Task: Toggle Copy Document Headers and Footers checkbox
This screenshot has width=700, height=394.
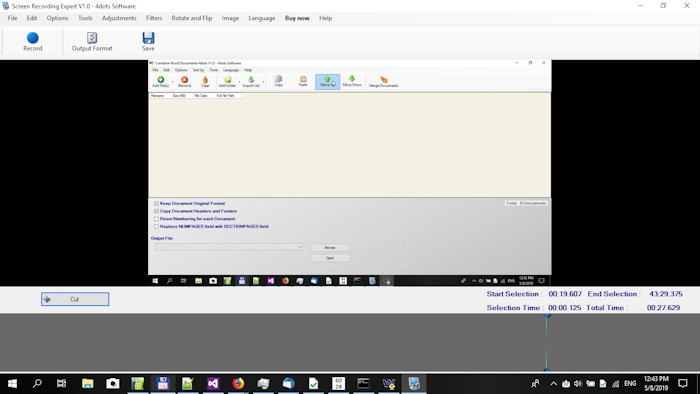Action: [156, 211]
